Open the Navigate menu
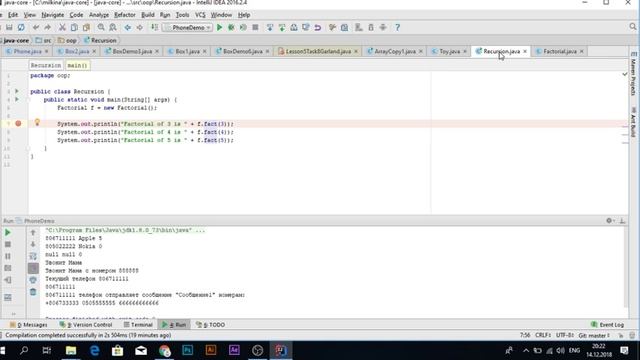The width and height of the screenshot is (640, 360). (53, 15)
